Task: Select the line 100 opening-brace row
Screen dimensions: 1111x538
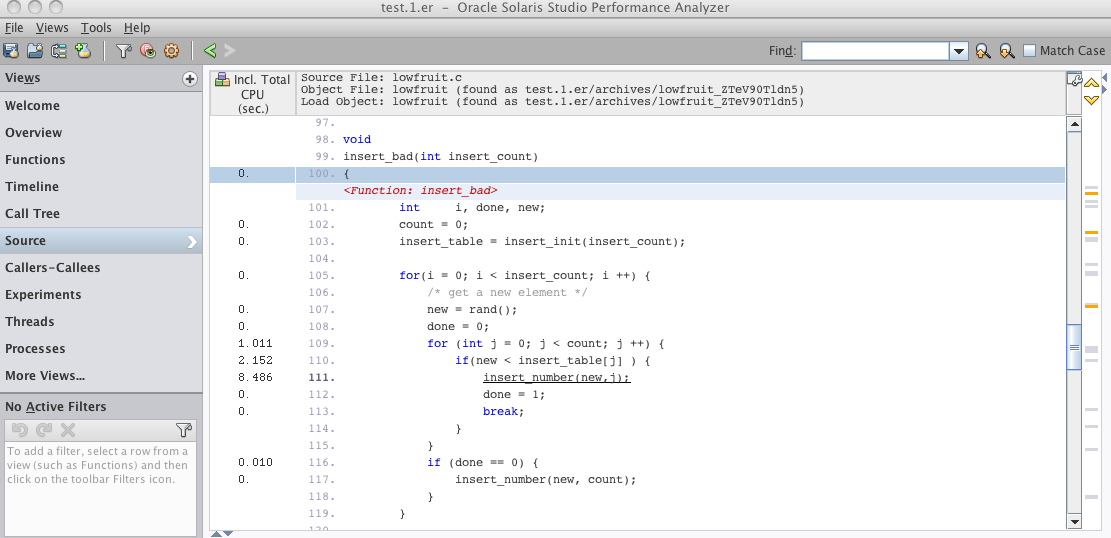Action: coord(637,174)
